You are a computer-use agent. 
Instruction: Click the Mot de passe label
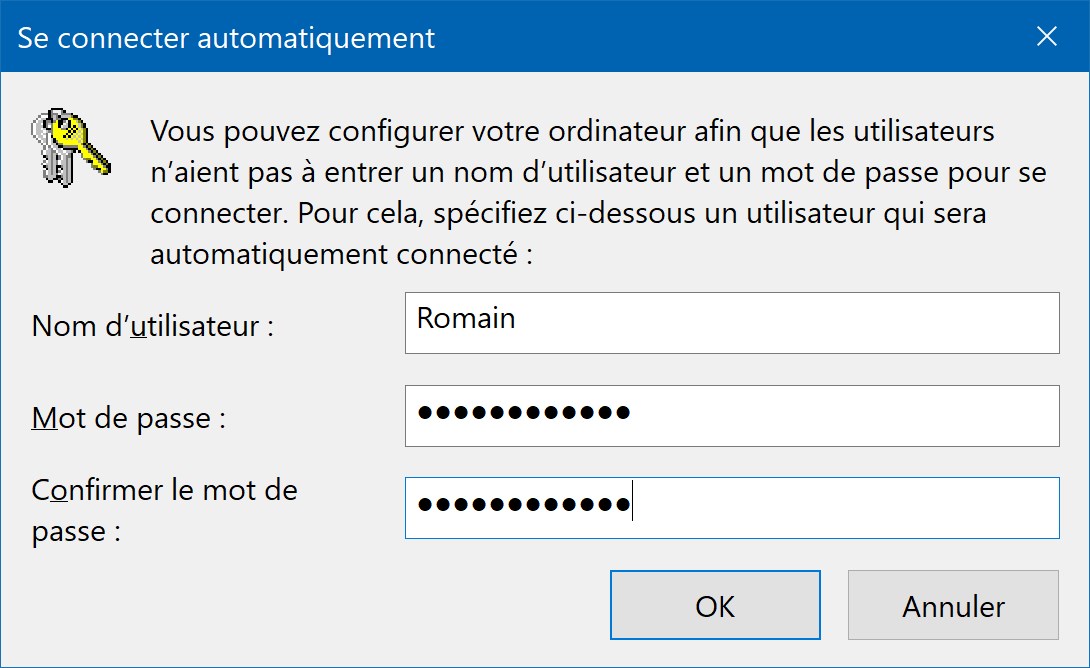[x=129, y=418]
